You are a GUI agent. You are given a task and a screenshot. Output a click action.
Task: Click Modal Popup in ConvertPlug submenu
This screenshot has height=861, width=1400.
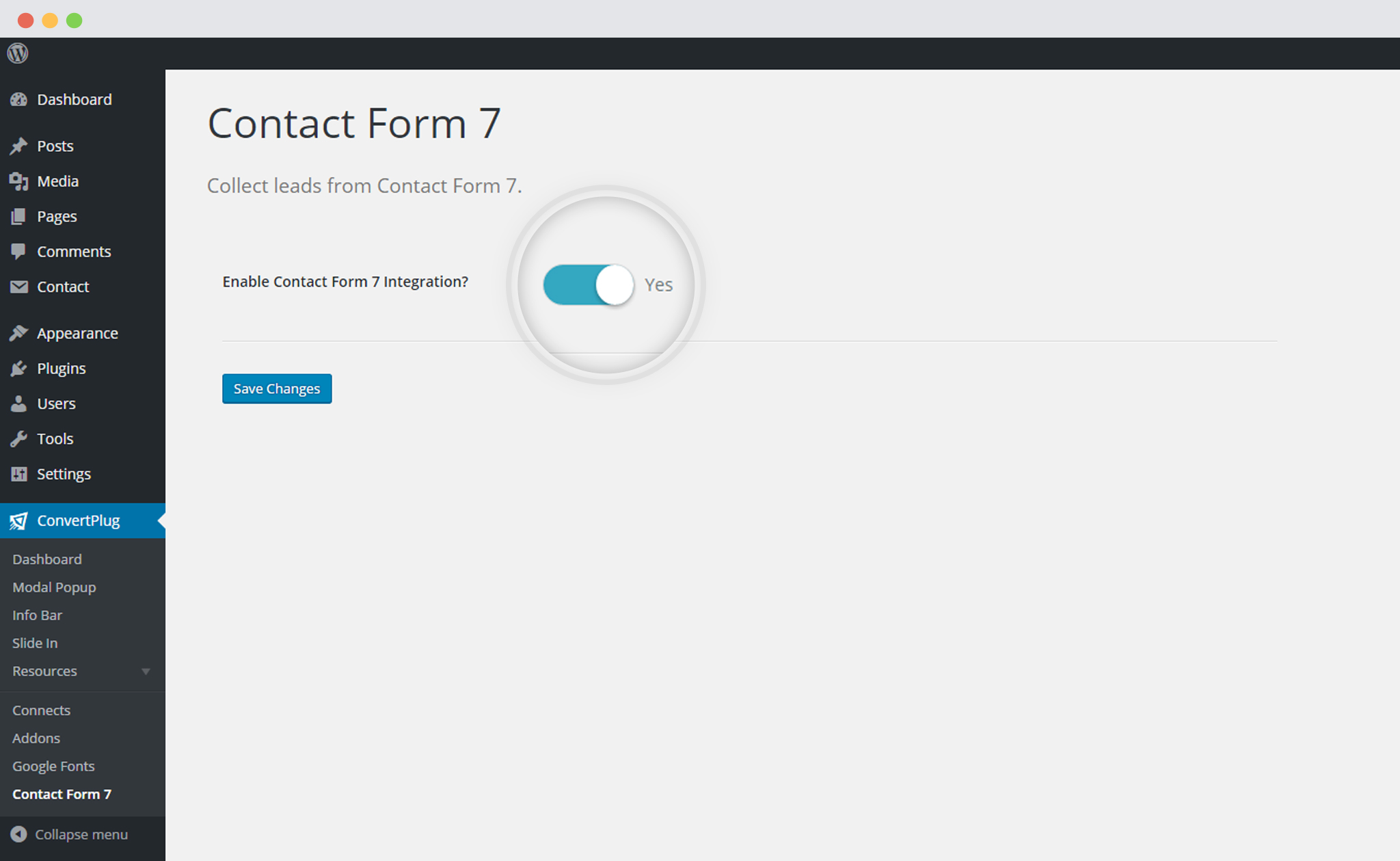pos(55,587)
